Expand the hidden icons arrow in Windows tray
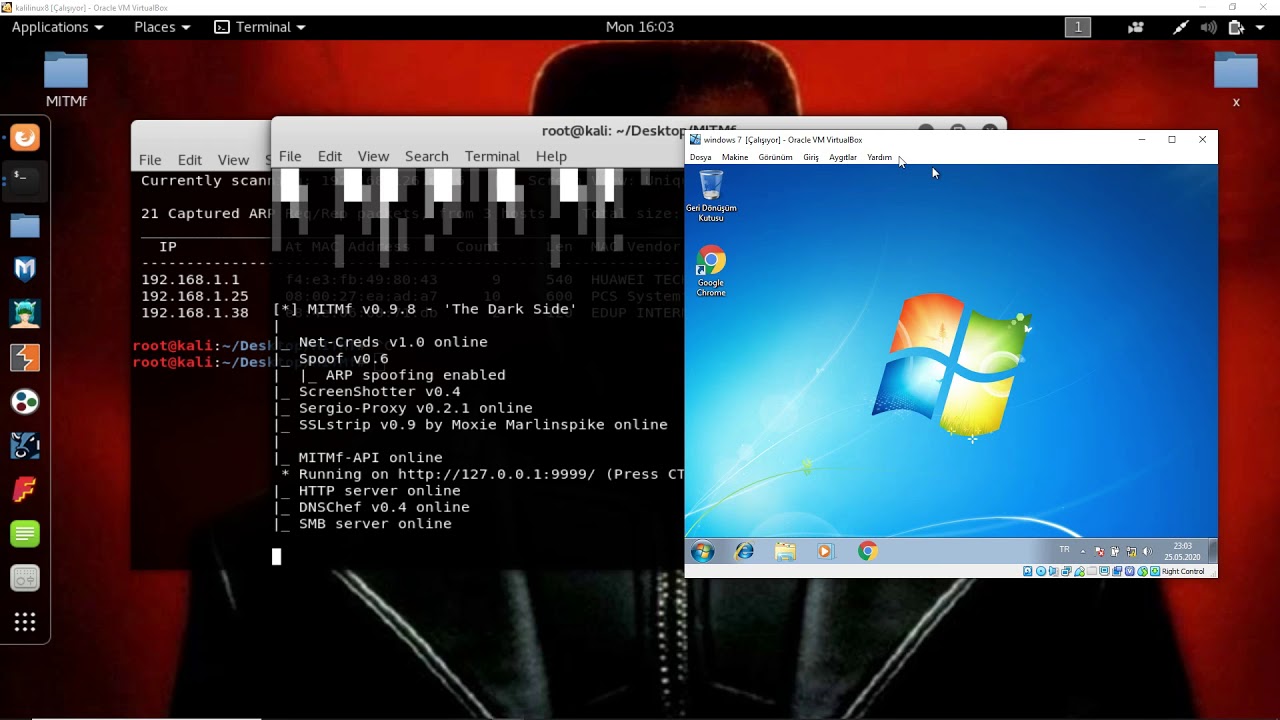 (x=1083, y=550)
